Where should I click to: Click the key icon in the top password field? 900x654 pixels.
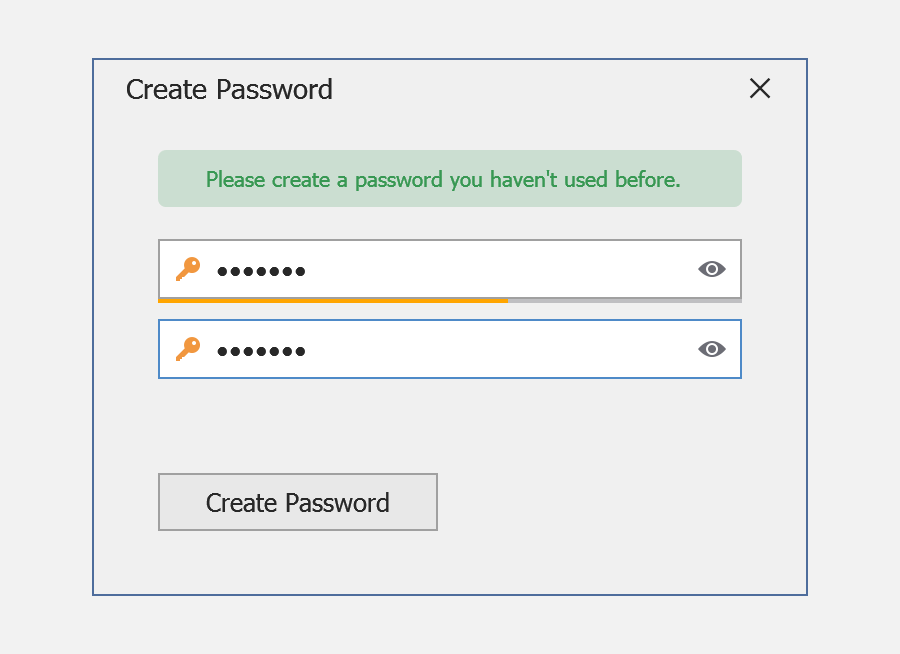187,269
